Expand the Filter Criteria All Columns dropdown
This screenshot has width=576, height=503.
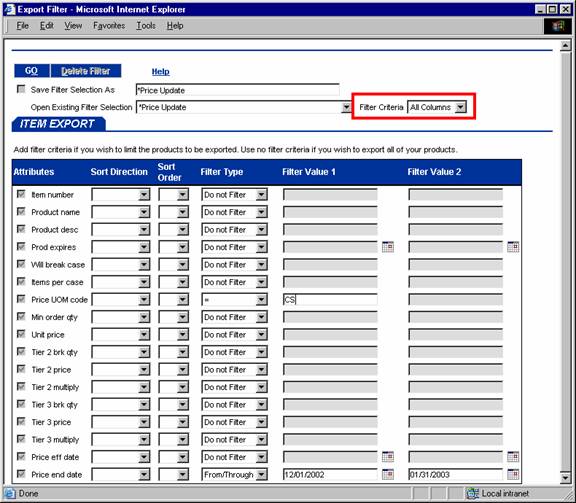pos(460,107)
